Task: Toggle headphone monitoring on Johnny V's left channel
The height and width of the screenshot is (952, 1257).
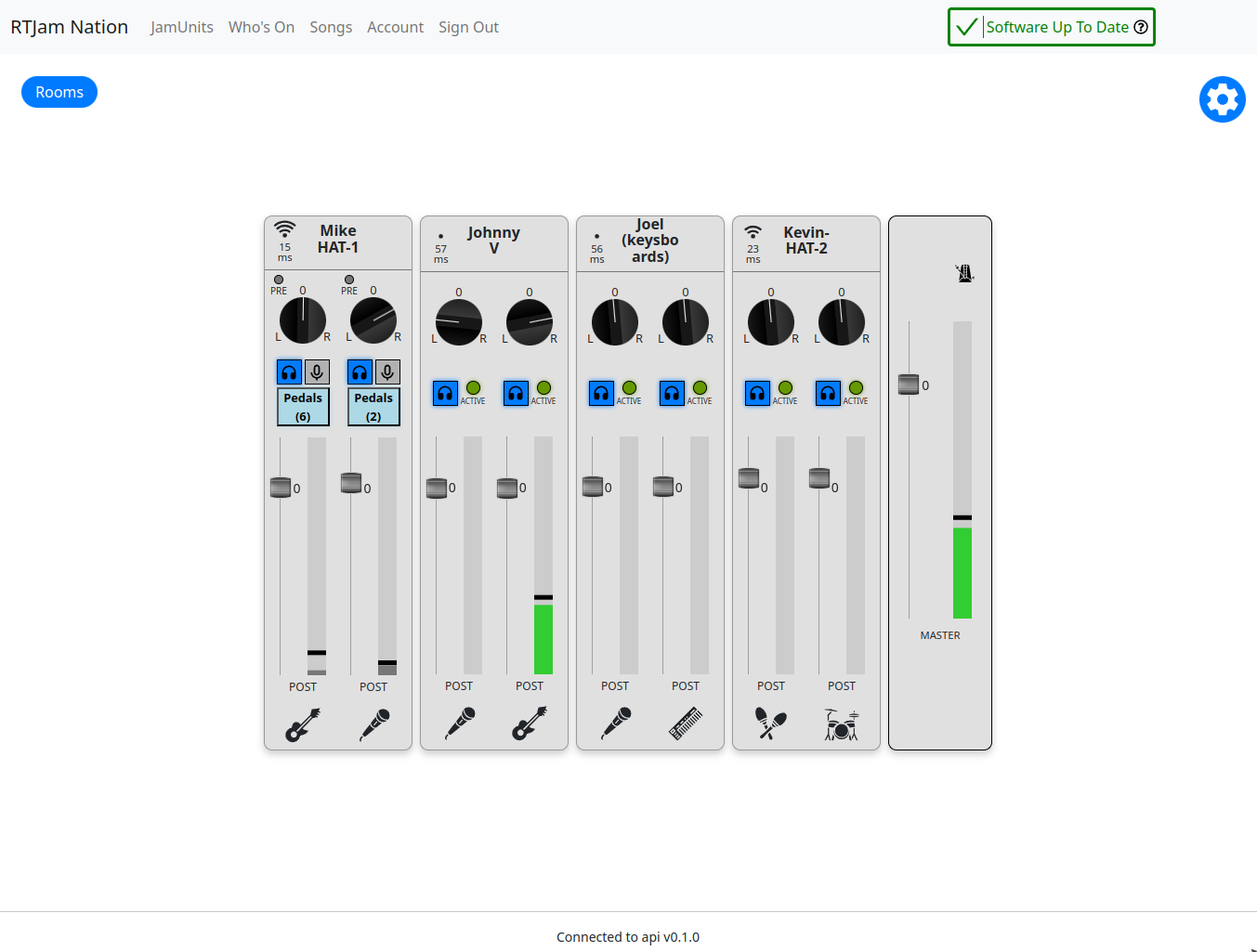Action: point(445,393)
